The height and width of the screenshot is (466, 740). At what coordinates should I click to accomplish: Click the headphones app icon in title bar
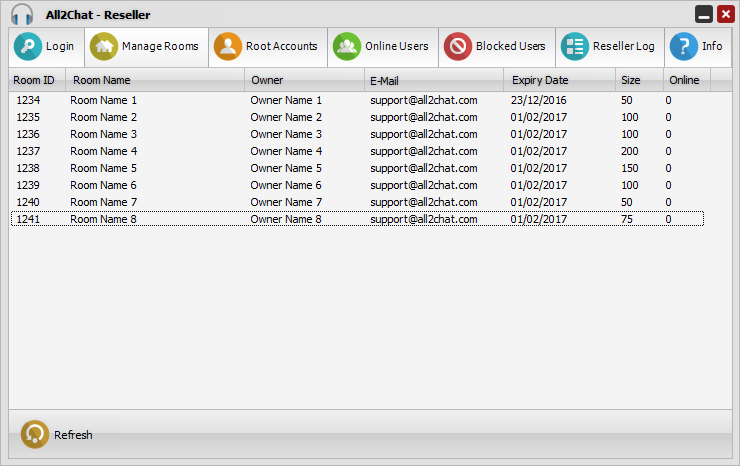tap(22, 15)
